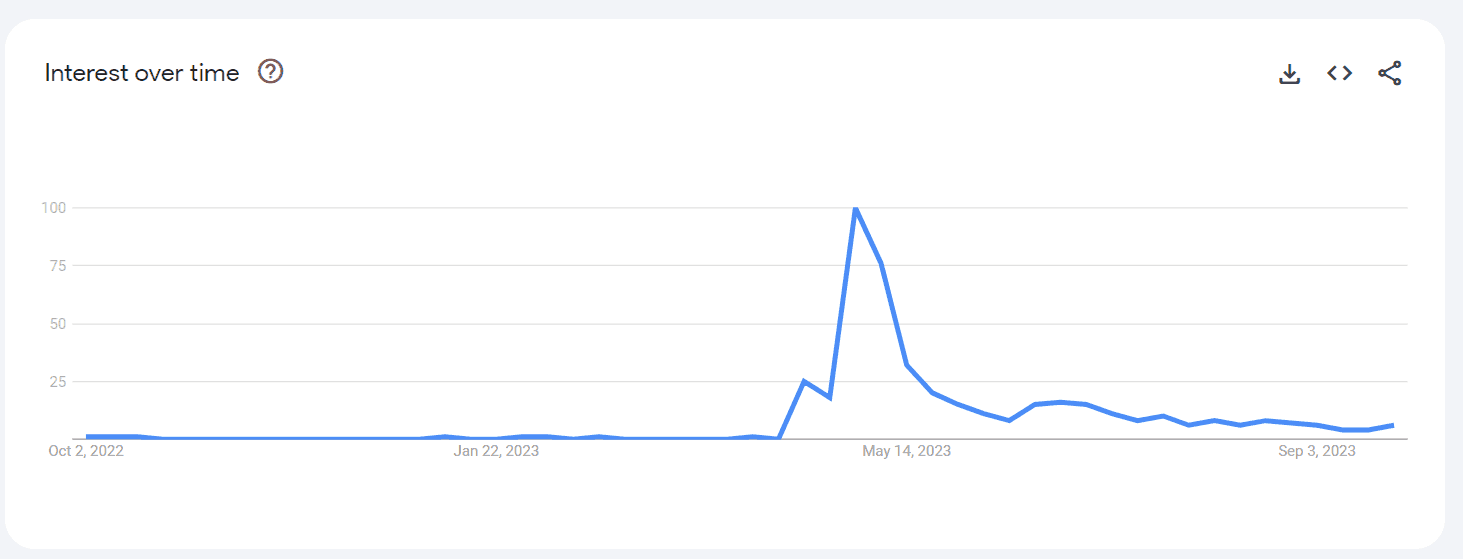1463x559 pixels.
Task: Click the point where the decline reaches 32
Action: tap(907, 365)
